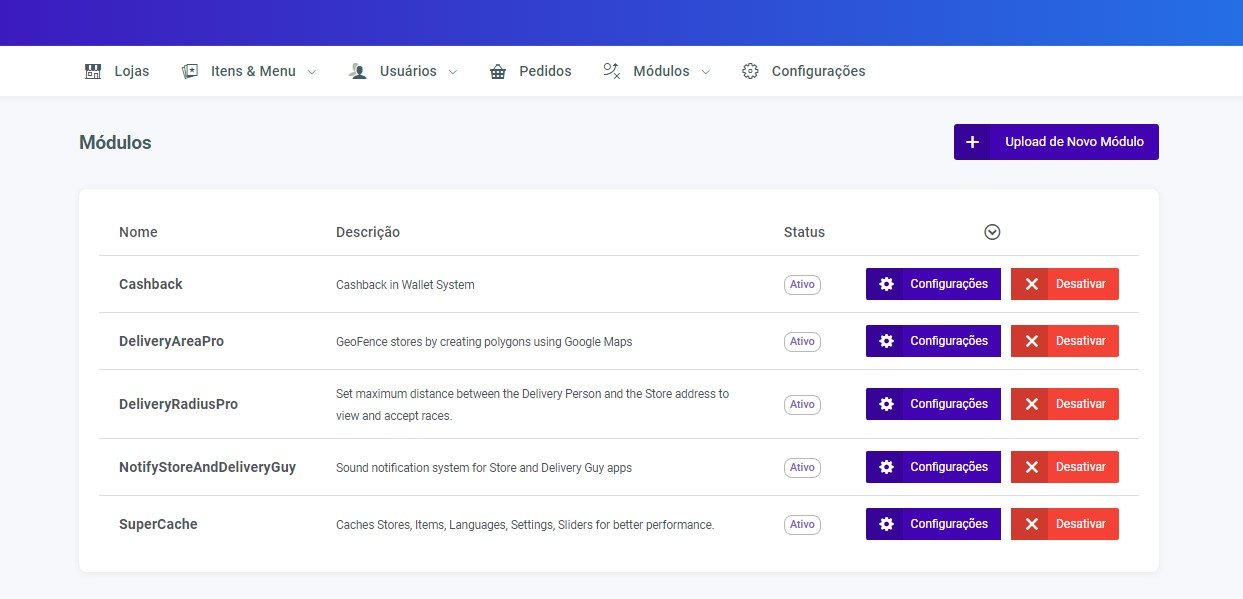Open the circled chevron in table header
The image size is (1243, 599).
coord(992,232)
